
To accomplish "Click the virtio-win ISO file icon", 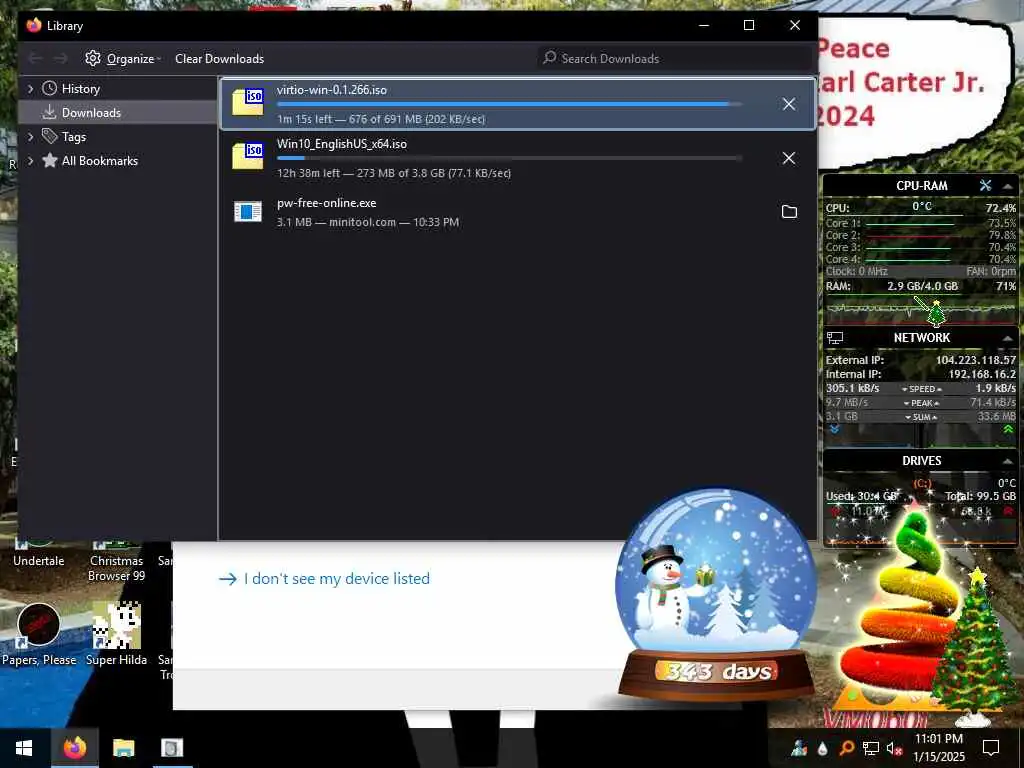I will [248, 103].
